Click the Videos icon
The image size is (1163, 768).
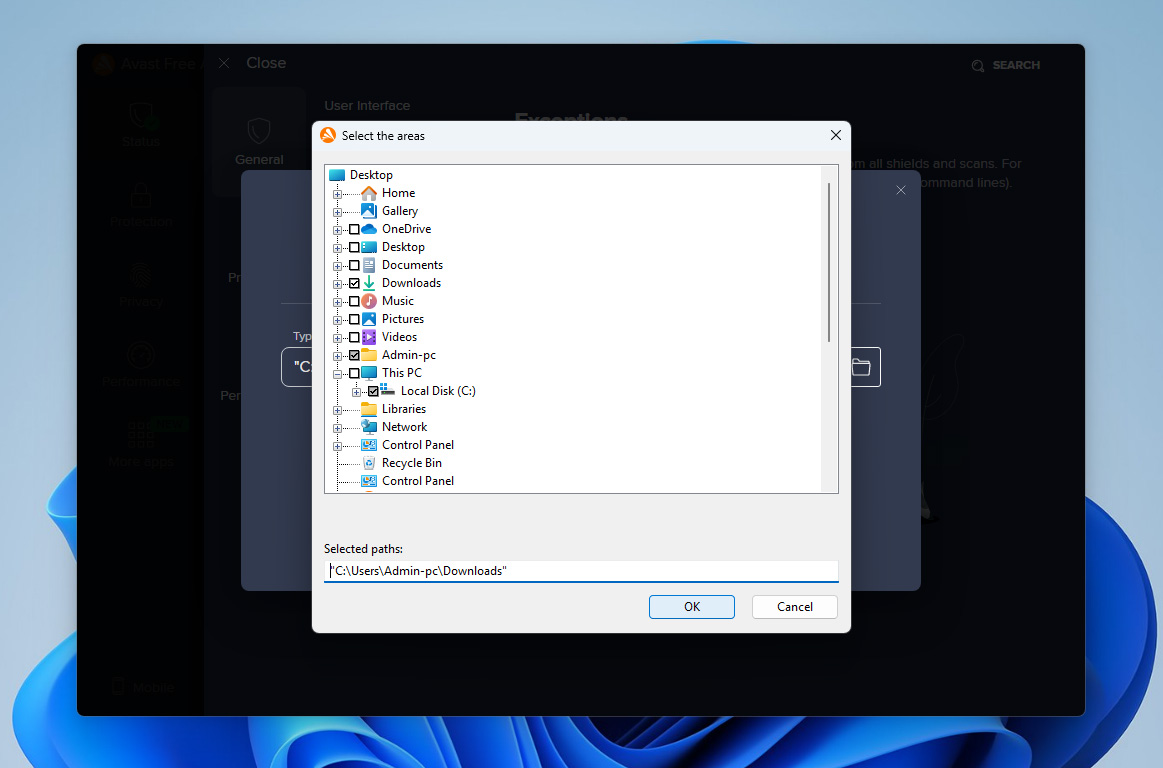click(x=369, y=337)
